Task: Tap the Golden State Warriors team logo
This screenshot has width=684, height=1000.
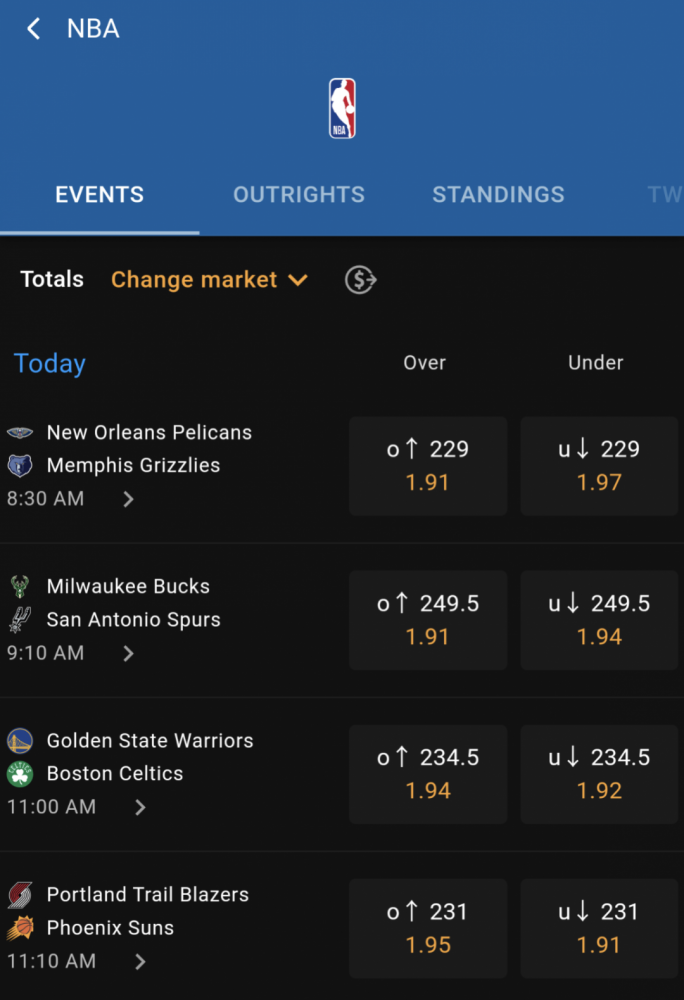Action: [20, 741]
